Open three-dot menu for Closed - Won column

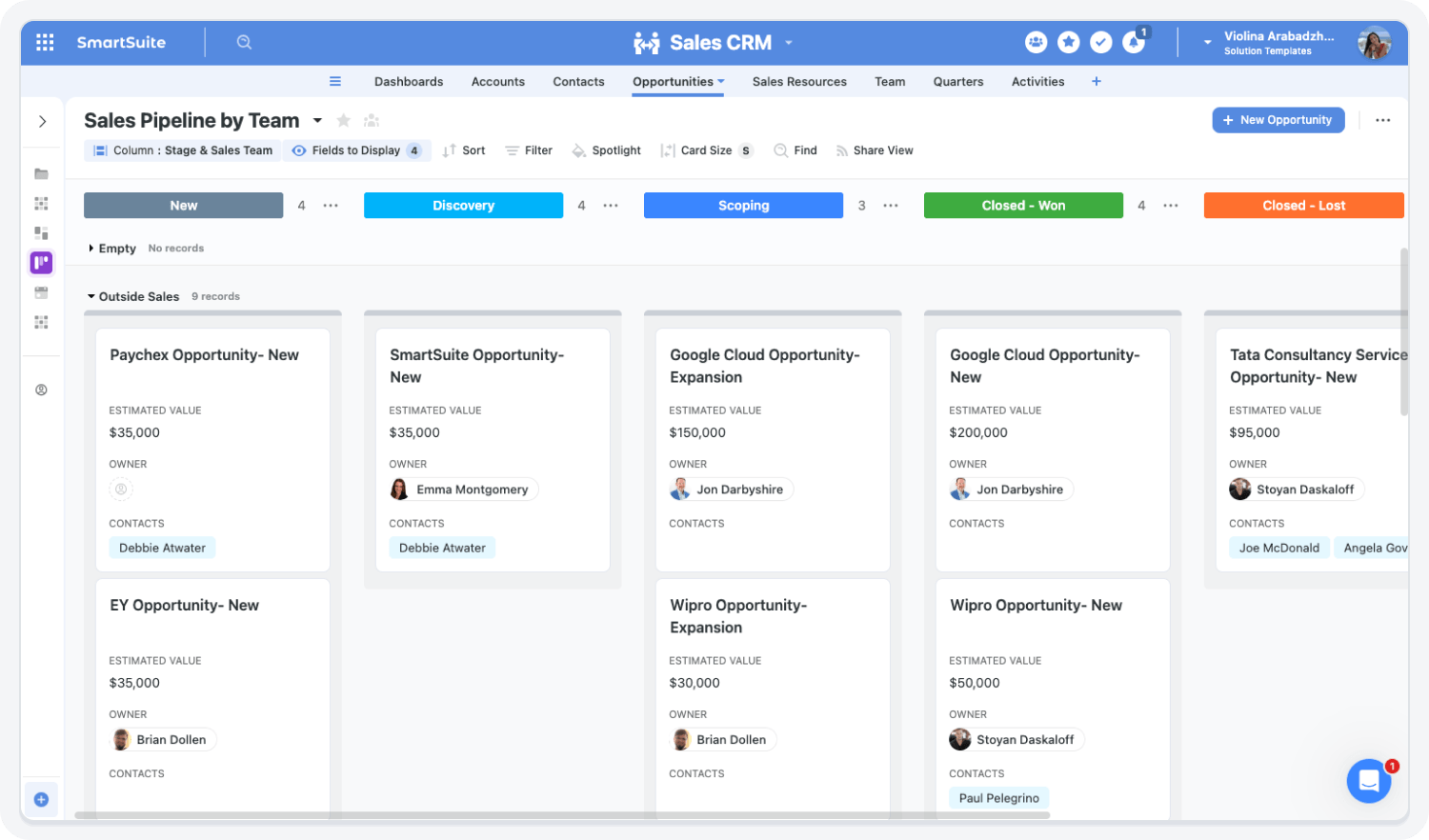pyautogui.click(x=1171, y=205)
